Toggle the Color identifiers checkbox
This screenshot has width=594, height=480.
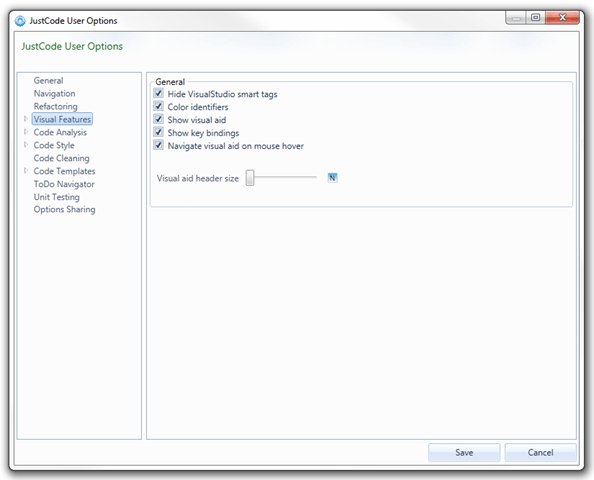[x=158, y=106]
